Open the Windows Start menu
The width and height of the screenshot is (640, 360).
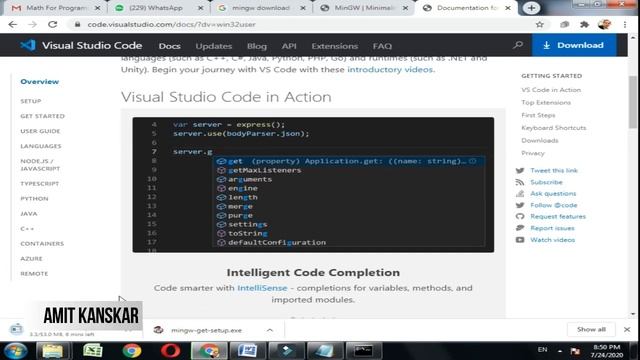point(16,351)
